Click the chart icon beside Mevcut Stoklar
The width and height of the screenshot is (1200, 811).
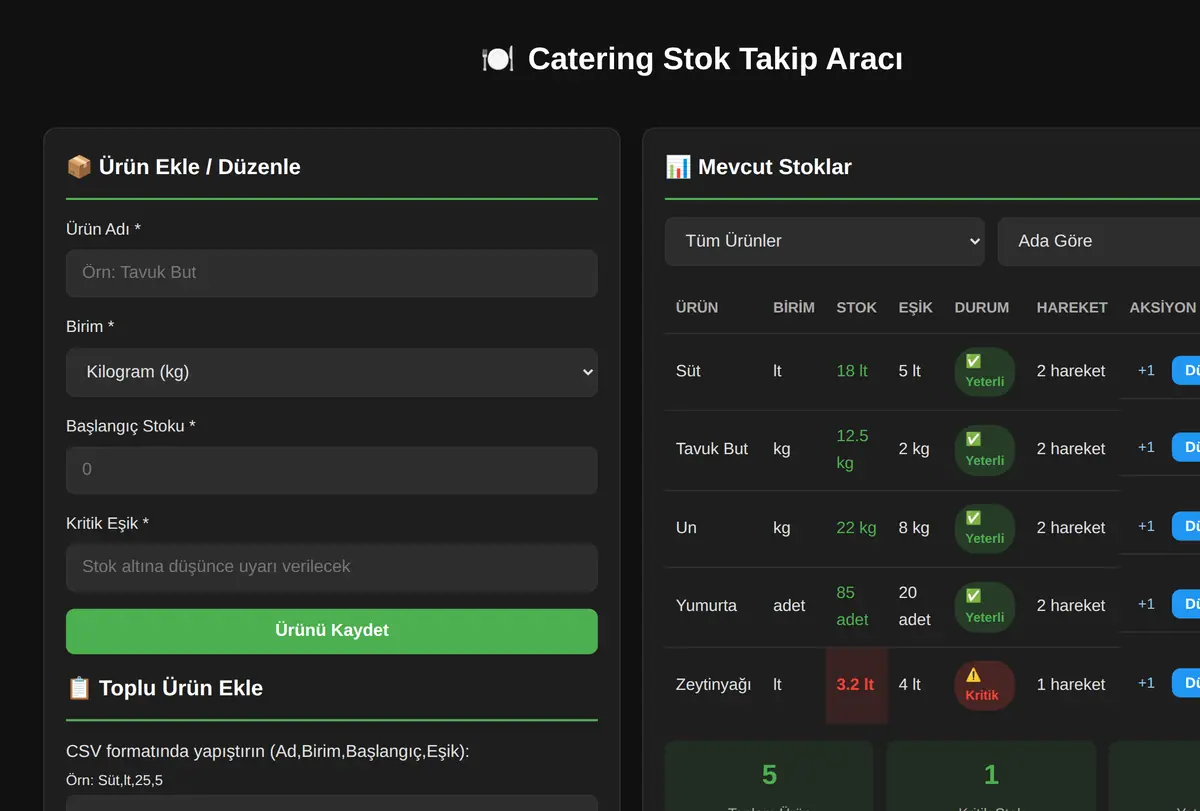pos(678,167)
